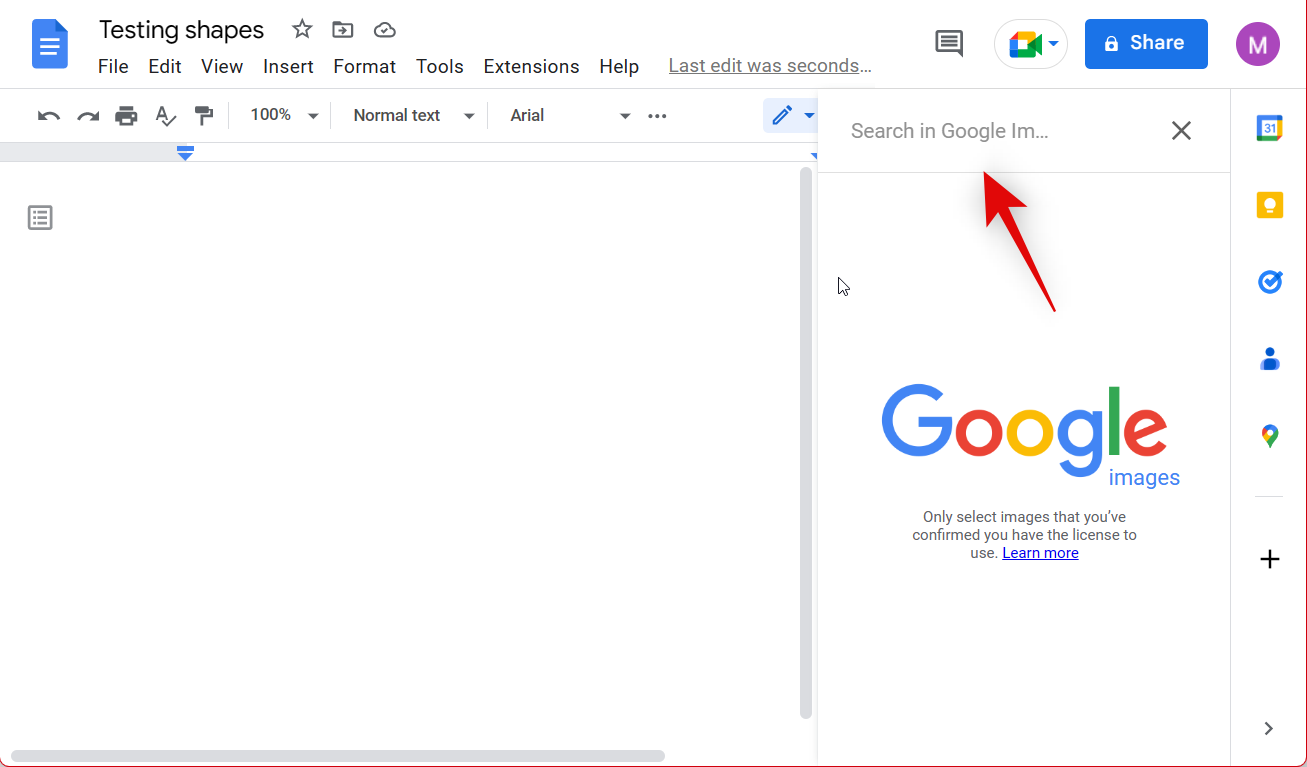Show more toolbar options ellipsis
The image size is (1307, 767).
pyautogui.click(x=657, y=116)
